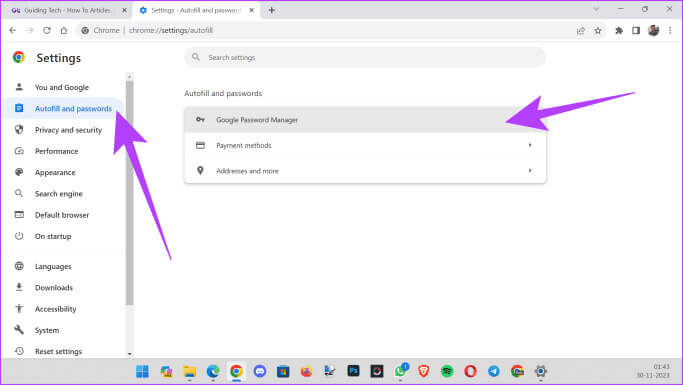Click the address bar URL
Image resolution: width=683 pixels, height=385 pixels.
[x=171, y=30]
